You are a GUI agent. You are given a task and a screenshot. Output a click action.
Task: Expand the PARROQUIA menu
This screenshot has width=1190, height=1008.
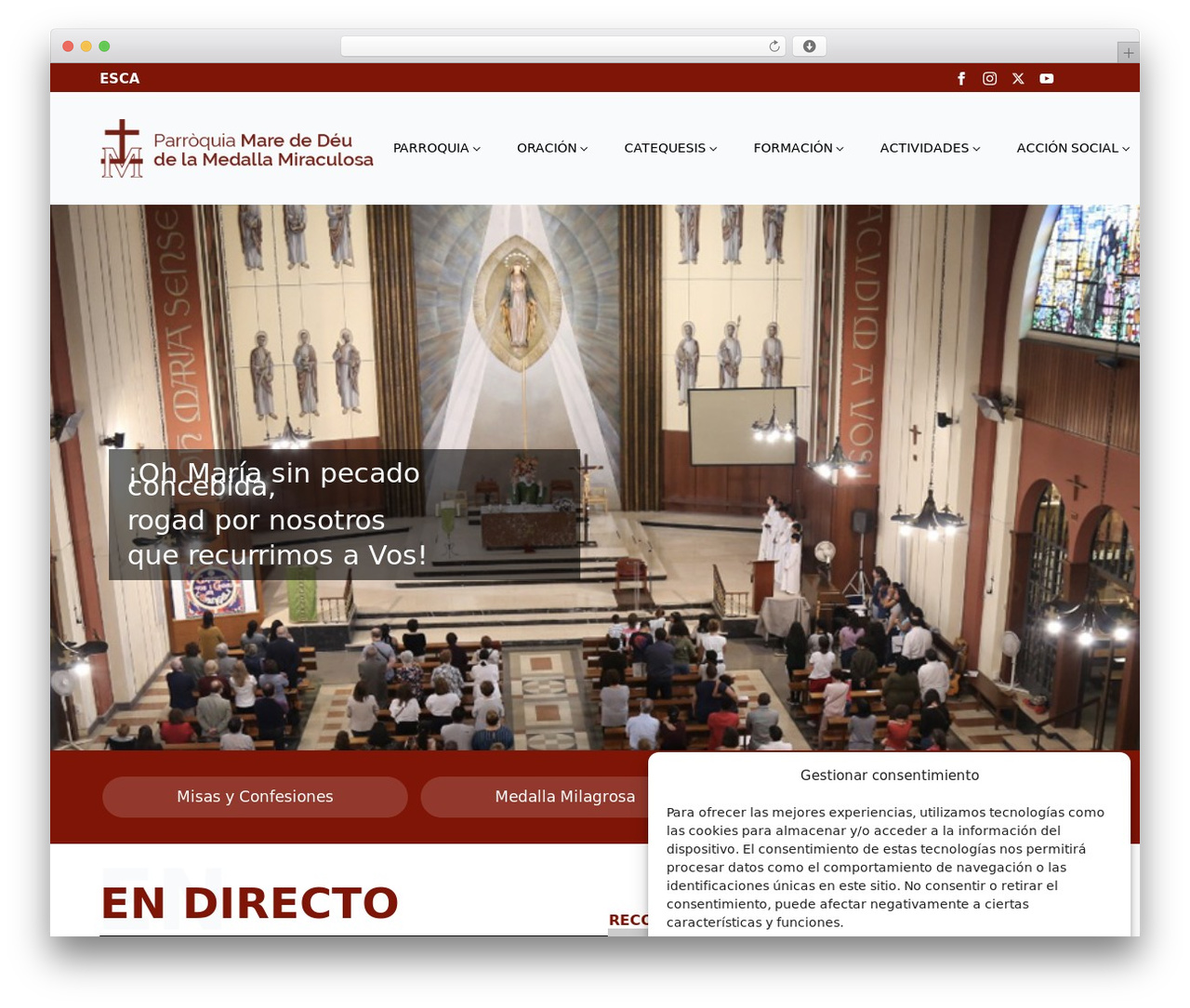[437, 148]
